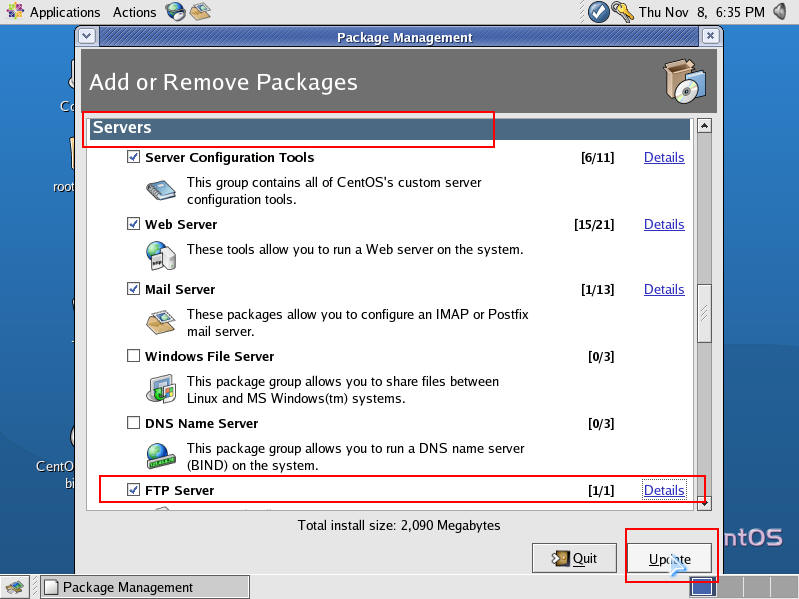Screen dimensions: 799x599
Task: Click the Update button
Action: point(669,558)
